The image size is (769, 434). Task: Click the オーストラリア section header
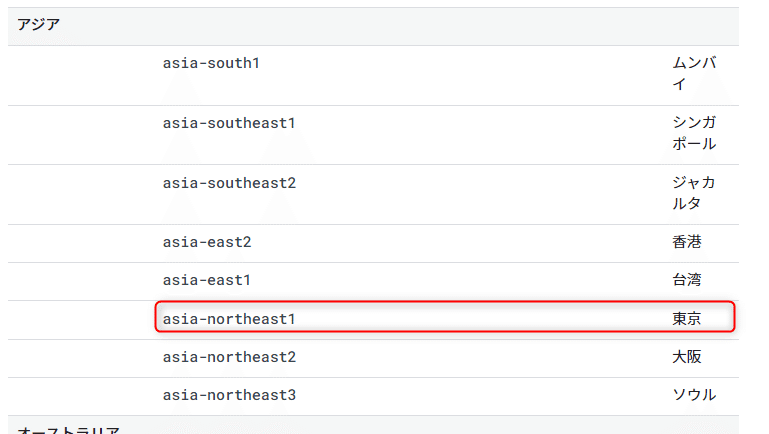click(x=69, y=430)
